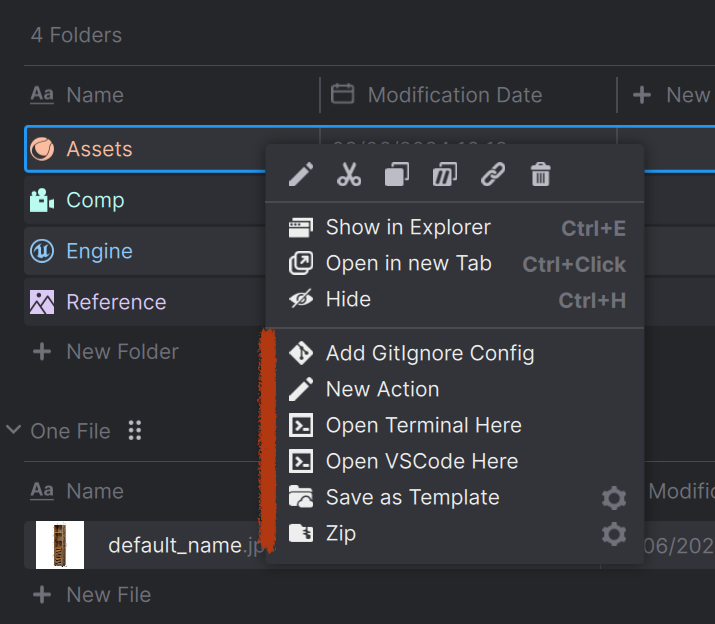This screenshot has height=624, width=715.
Task: Click the copy path icon
Action: tap(444, 175)
